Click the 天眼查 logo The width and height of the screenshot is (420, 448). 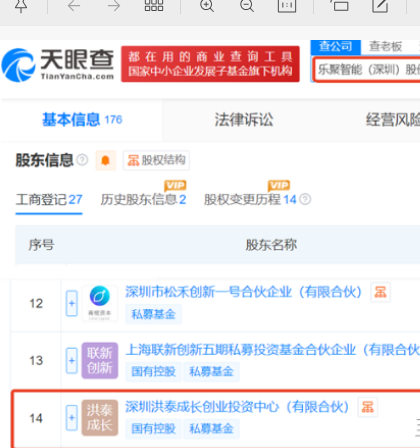(x=58, y=65)
